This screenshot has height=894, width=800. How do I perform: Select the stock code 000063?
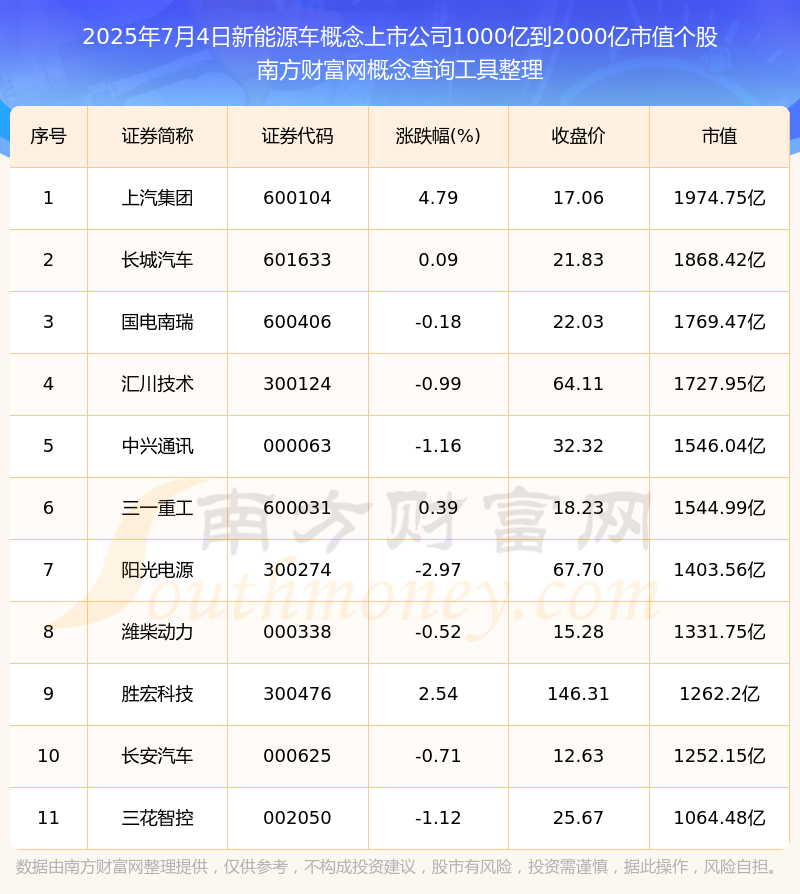[297, 446]
